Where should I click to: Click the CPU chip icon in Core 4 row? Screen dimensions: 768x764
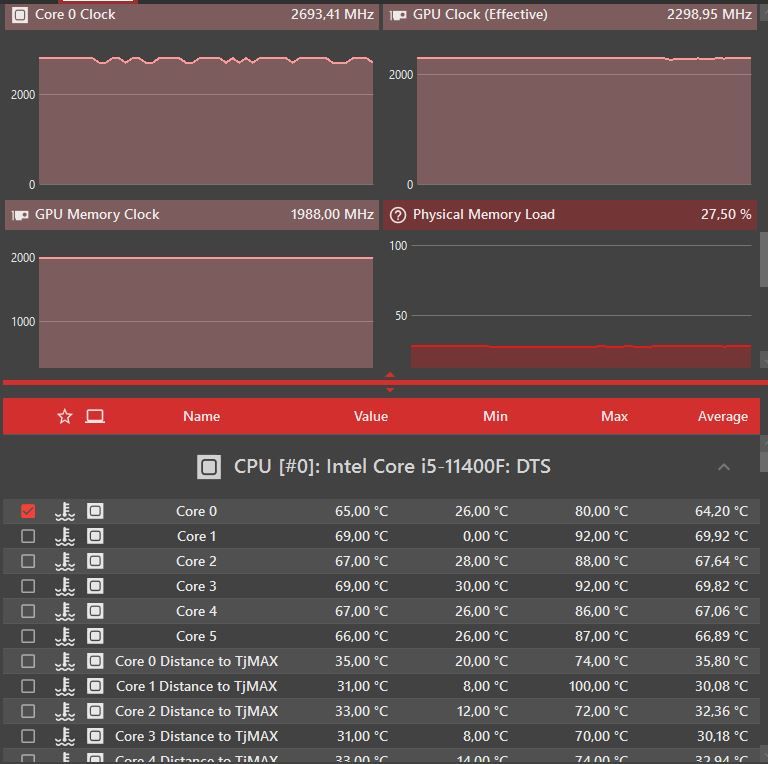95,611
